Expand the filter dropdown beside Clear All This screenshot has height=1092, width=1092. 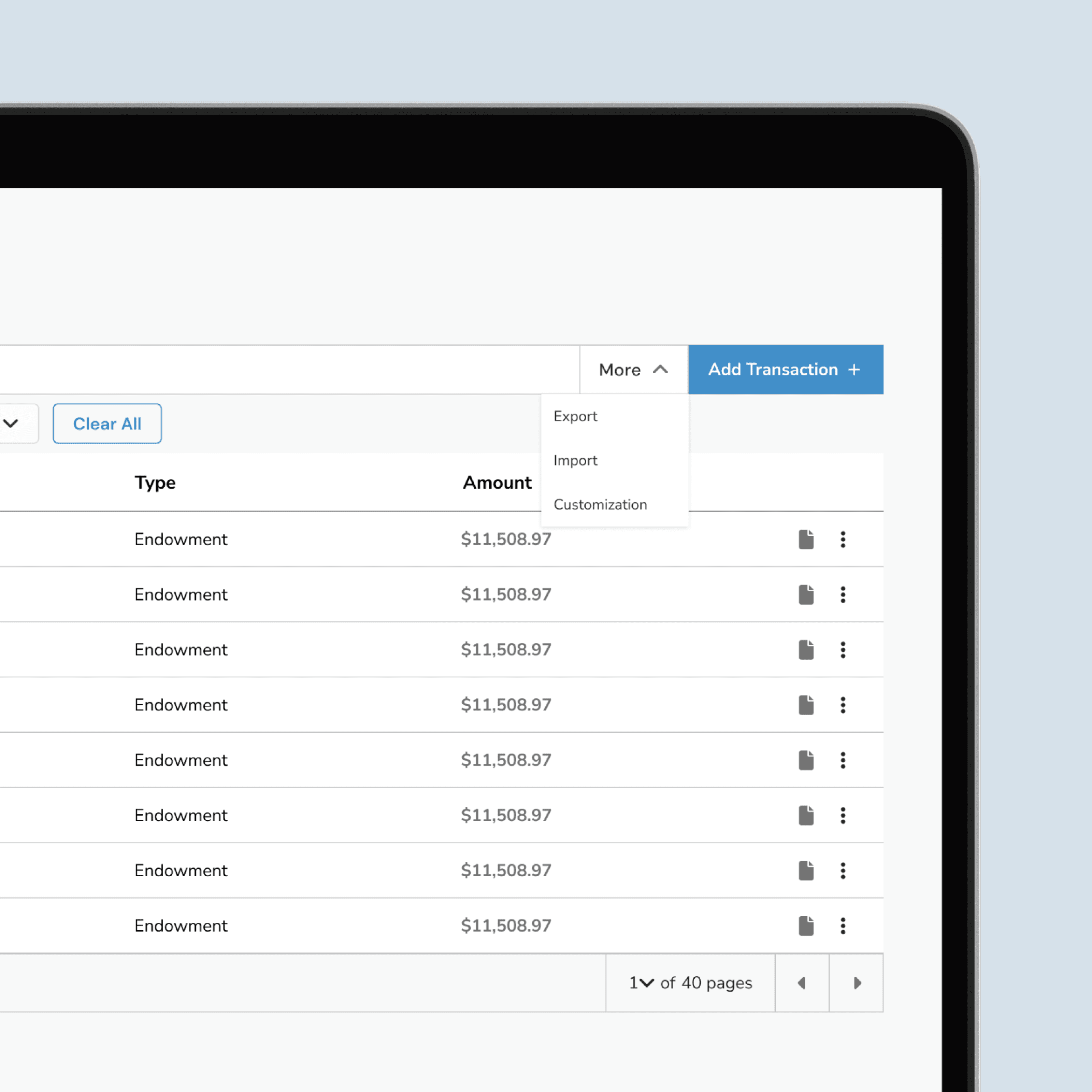[11, 423]
